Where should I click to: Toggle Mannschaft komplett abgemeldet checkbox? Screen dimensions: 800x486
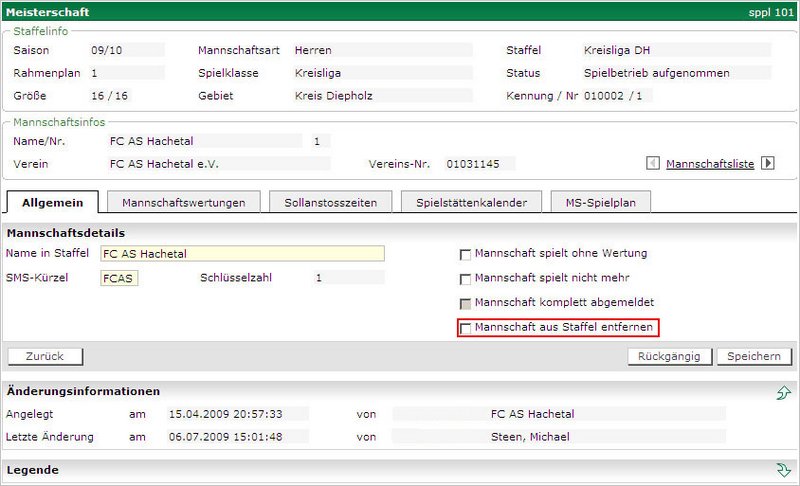(465, 303)
